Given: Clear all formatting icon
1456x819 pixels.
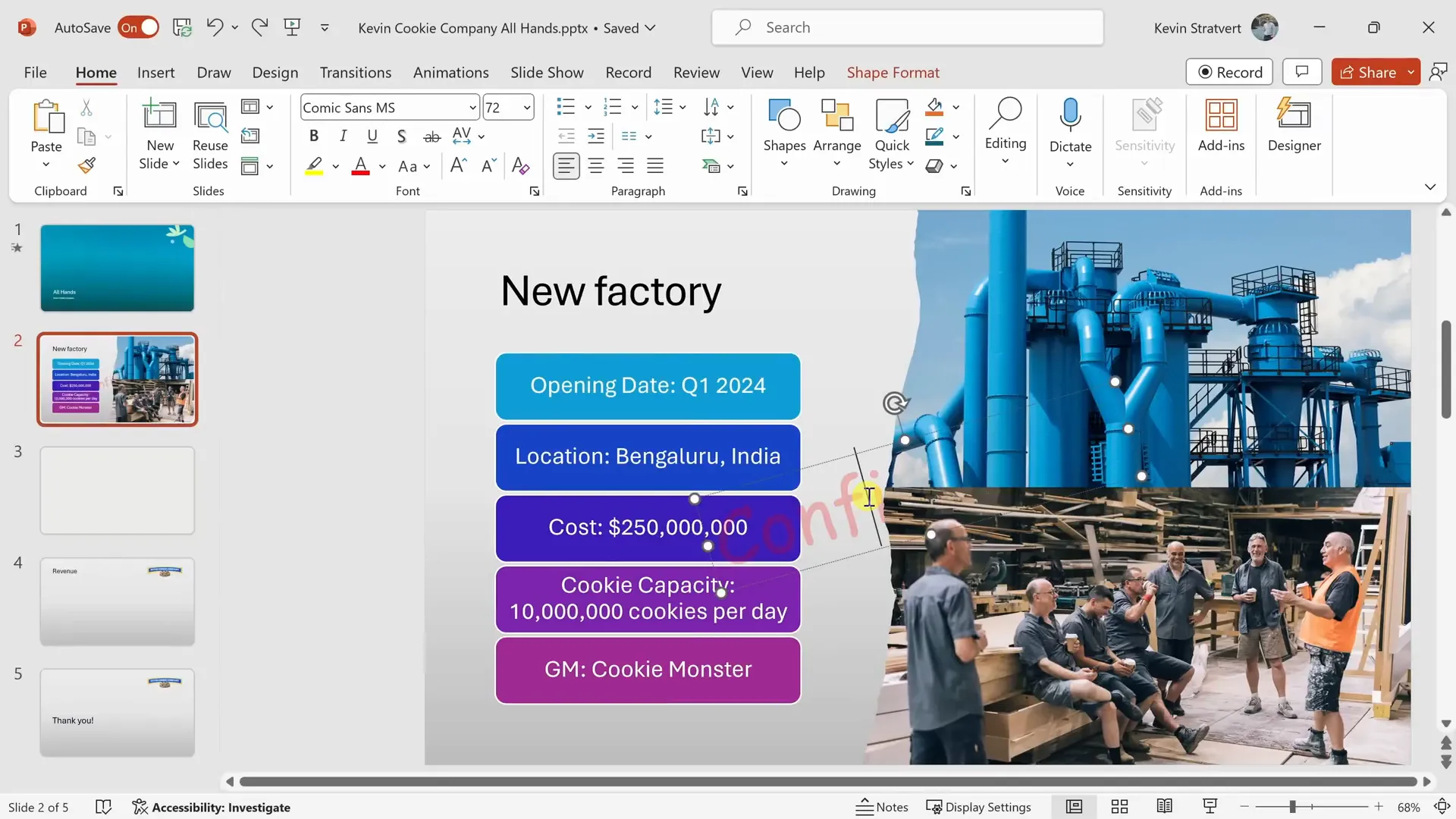Looking at the screenshot, I should click(x=520, y=165).
